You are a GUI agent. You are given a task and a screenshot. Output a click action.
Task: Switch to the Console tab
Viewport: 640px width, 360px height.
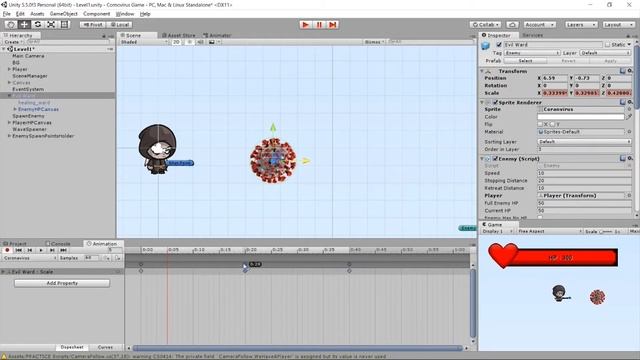coord(58,244)
